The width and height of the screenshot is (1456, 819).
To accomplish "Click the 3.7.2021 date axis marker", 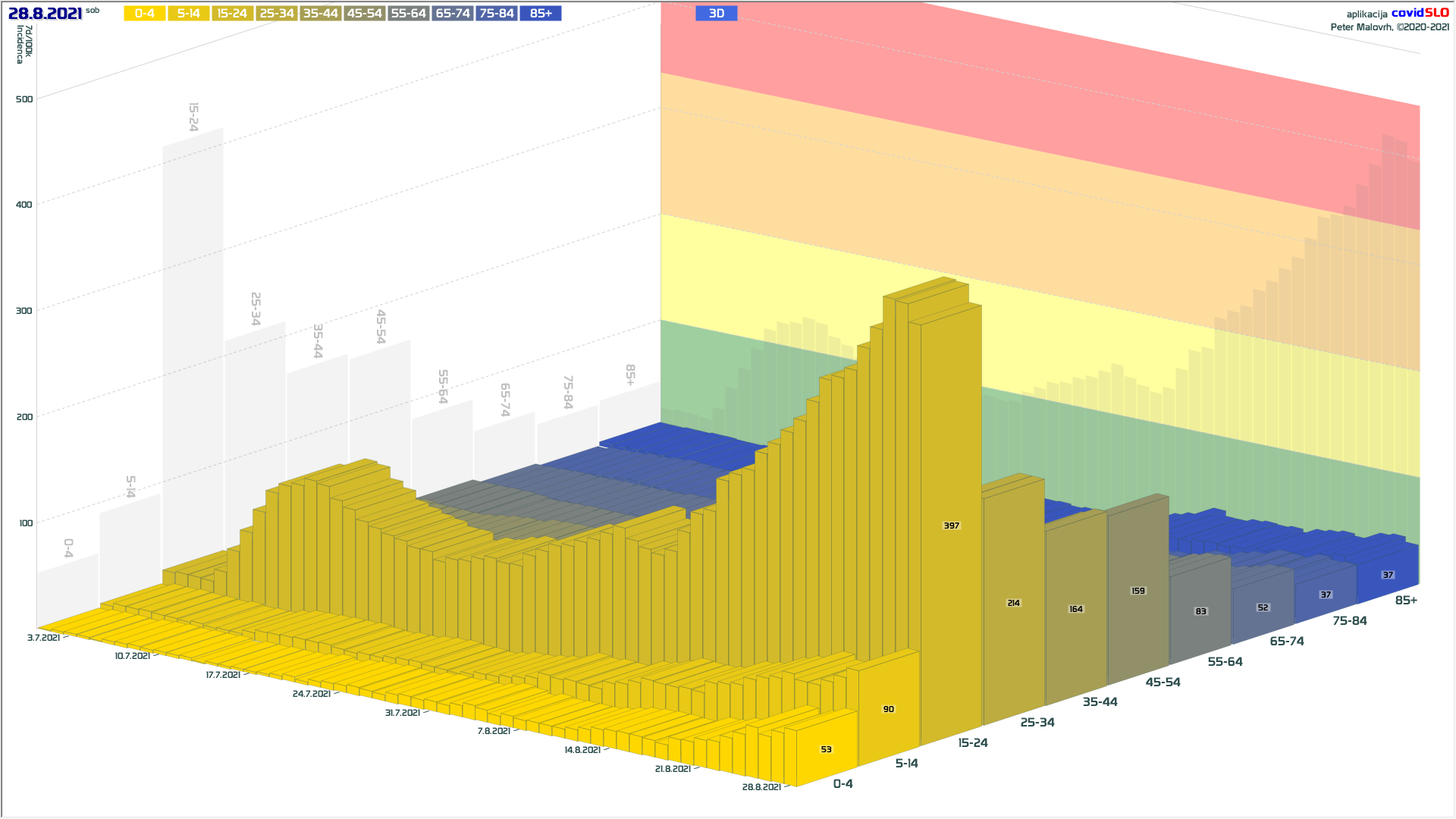I will point(43,638).
